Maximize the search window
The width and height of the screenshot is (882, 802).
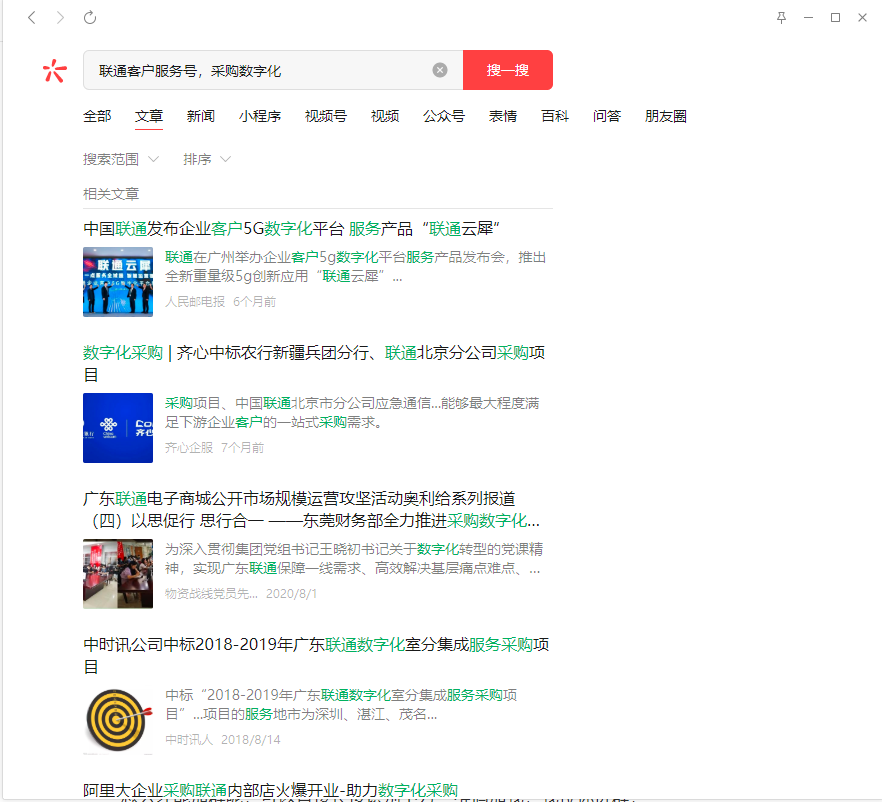tap(835, 18)
